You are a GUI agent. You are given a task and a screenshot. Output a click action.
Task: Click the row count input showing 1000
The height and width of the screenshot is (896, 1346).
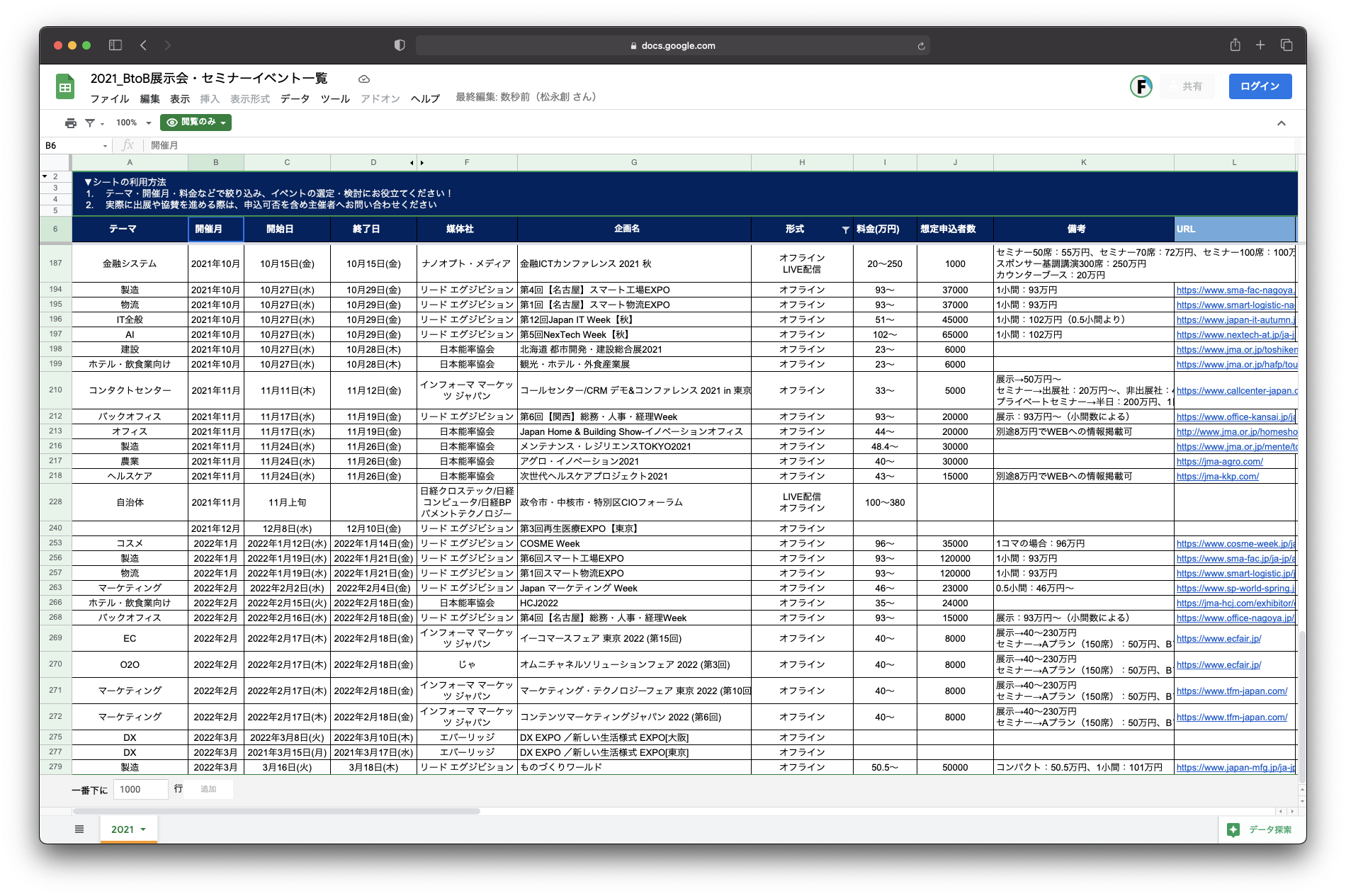[x=140, y=789]
